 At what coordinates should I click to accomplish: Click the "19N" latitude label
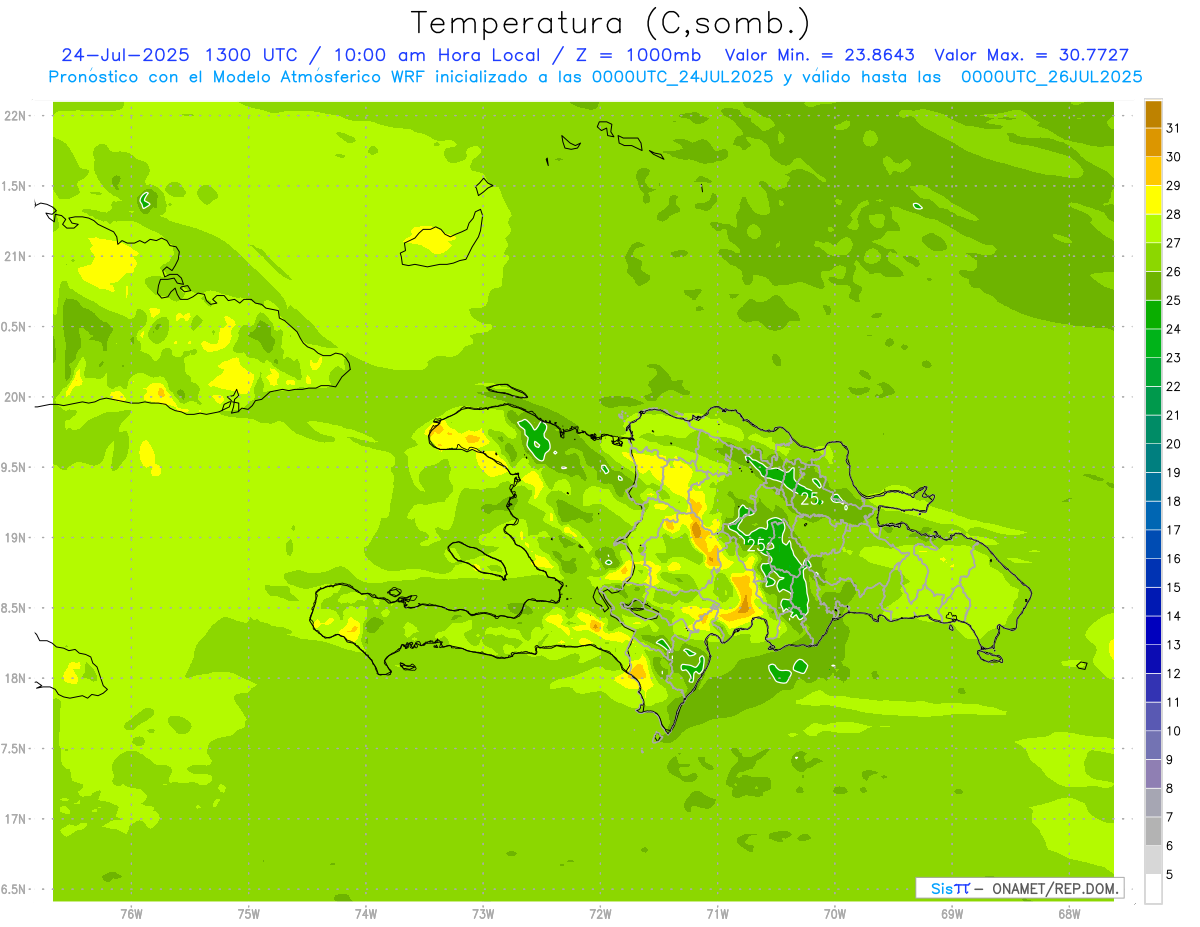coord(15,538)
